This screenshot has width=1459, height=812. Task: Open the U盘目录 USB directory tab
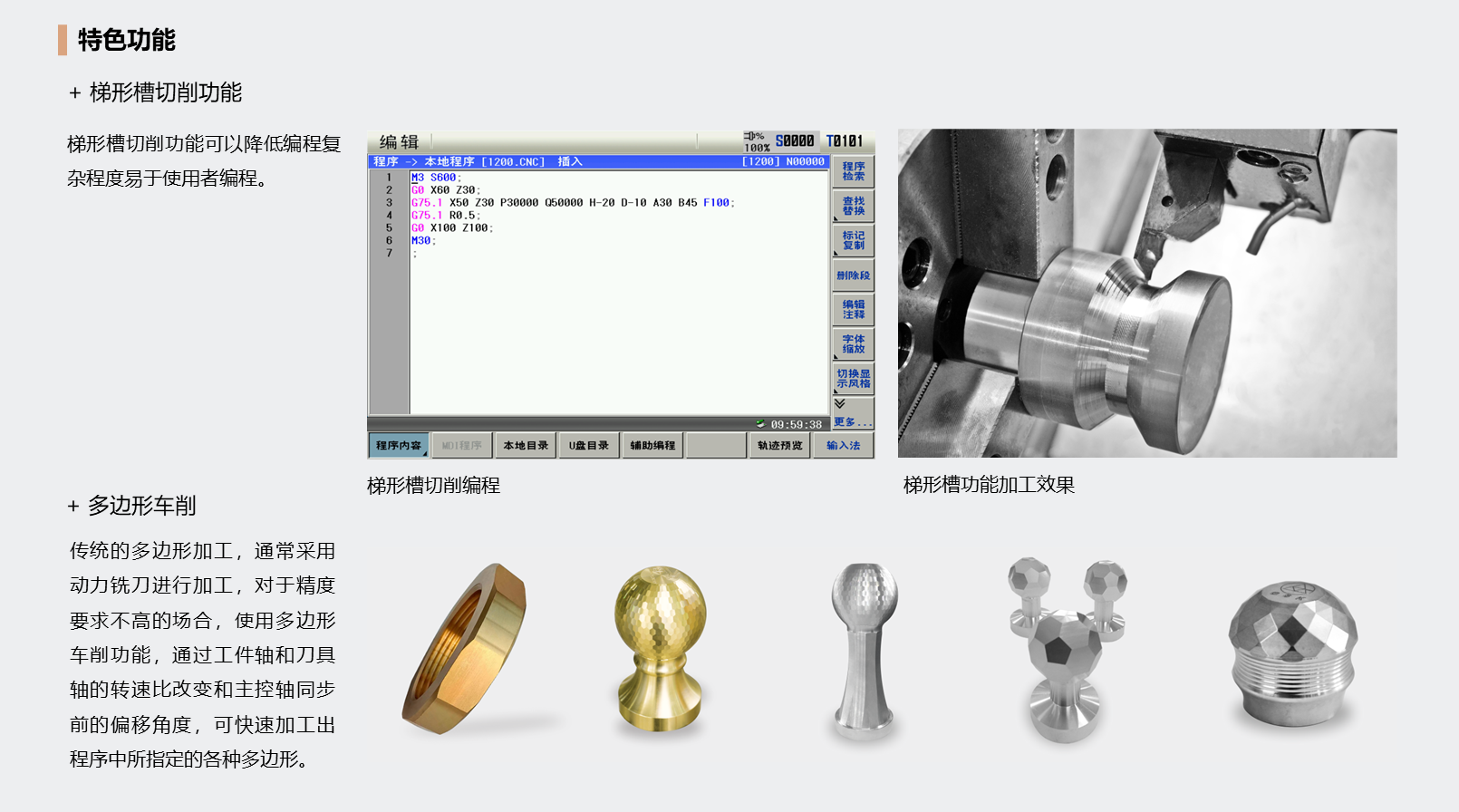pos(589,446)
